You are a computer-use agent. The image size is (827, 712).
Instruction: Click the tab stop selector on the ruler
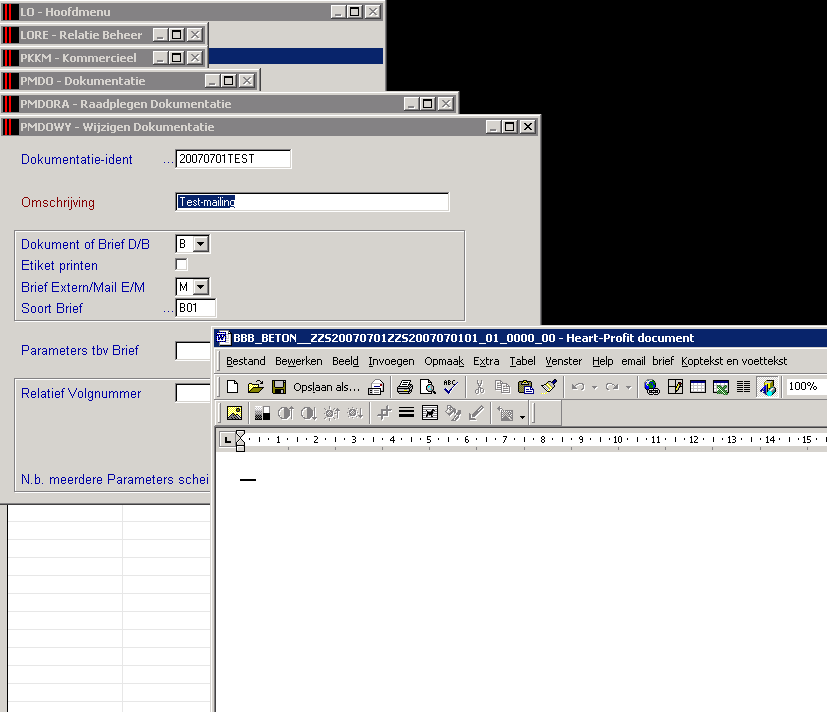227,439
